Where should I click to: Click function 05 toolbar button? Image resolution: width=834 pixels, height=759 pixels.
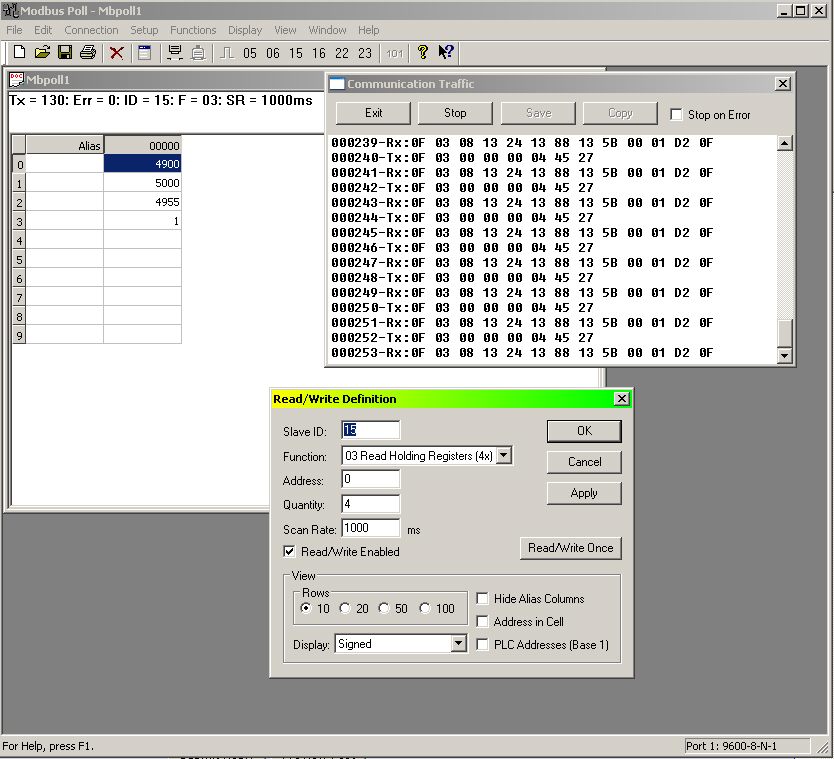(249, 53)
